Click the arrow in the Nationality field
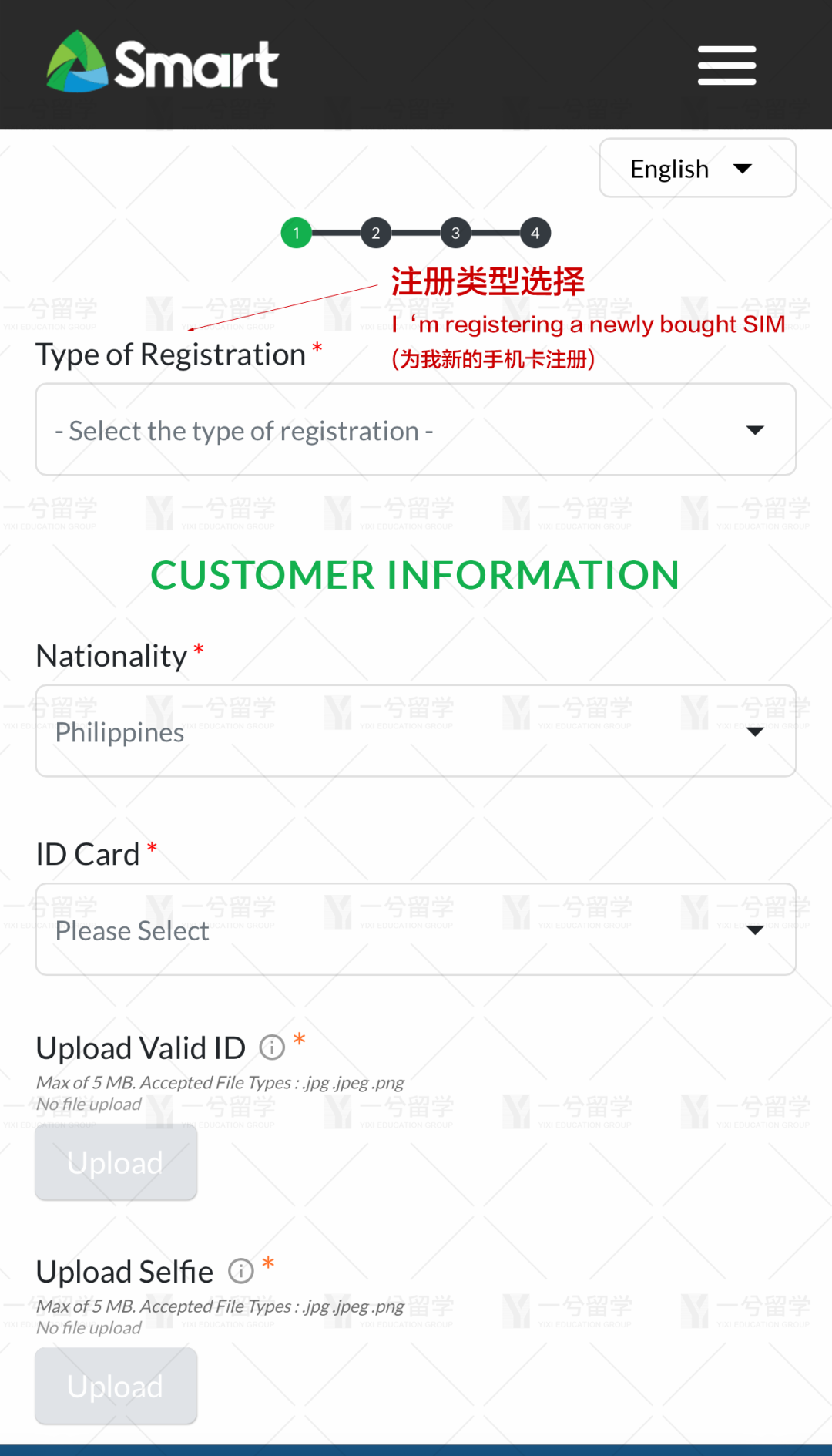The height and width of the screenshot is (1456, 832). click(755, 731)
